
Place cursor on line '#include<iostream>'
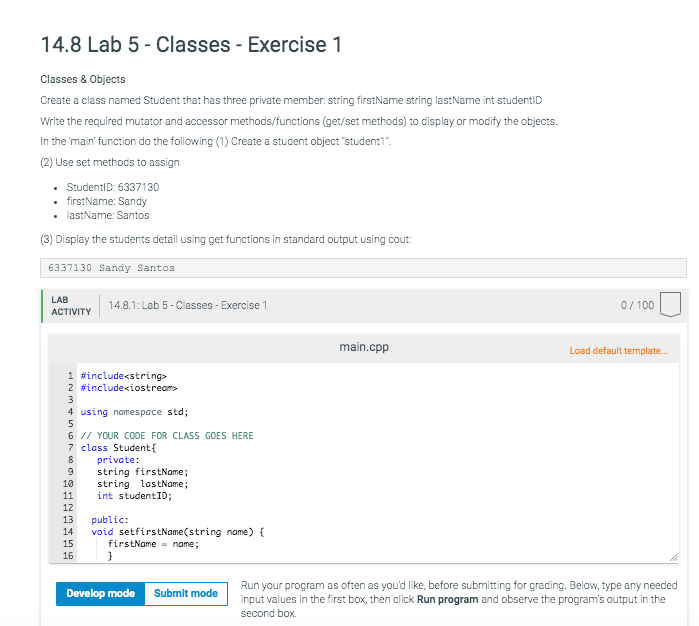point(129,388)
